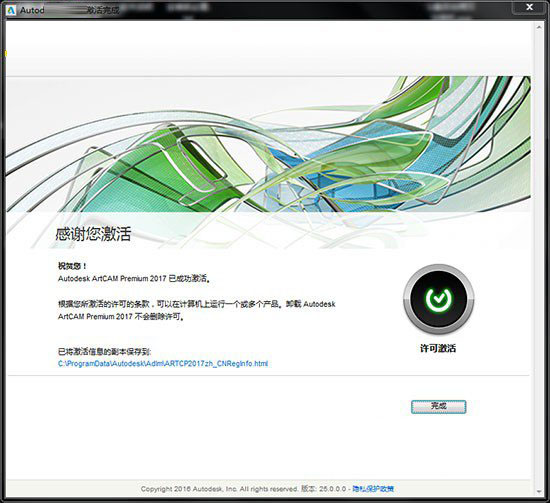This screenshot has height=503, width=550.
Task: Click the 激活完成 title bar text
Action: [x=103, y=10]
